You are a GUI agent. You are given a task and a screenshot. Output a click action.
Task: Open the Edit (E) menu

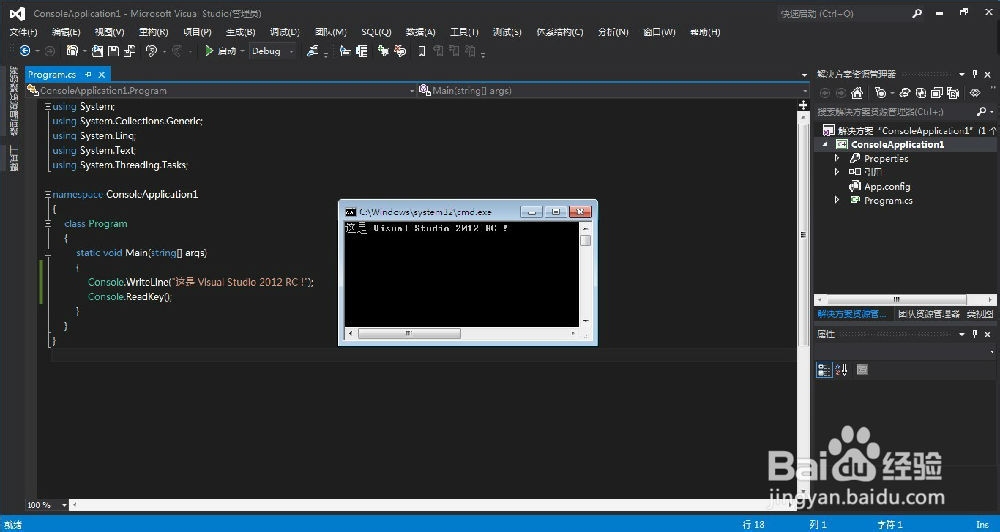coord(66,32)
